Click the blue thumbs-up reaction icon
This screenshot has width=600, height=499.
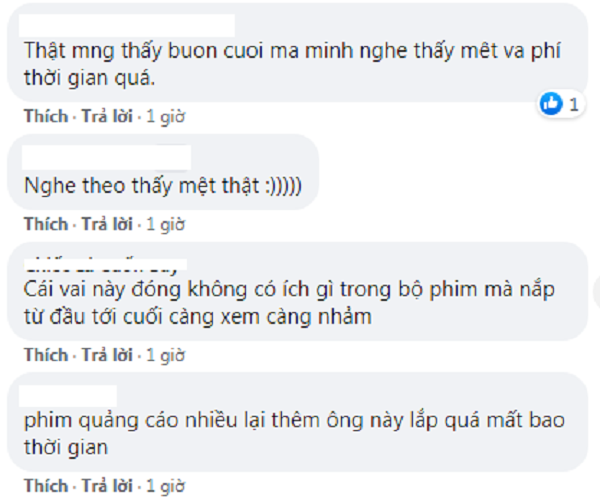[x=551, y=104]
